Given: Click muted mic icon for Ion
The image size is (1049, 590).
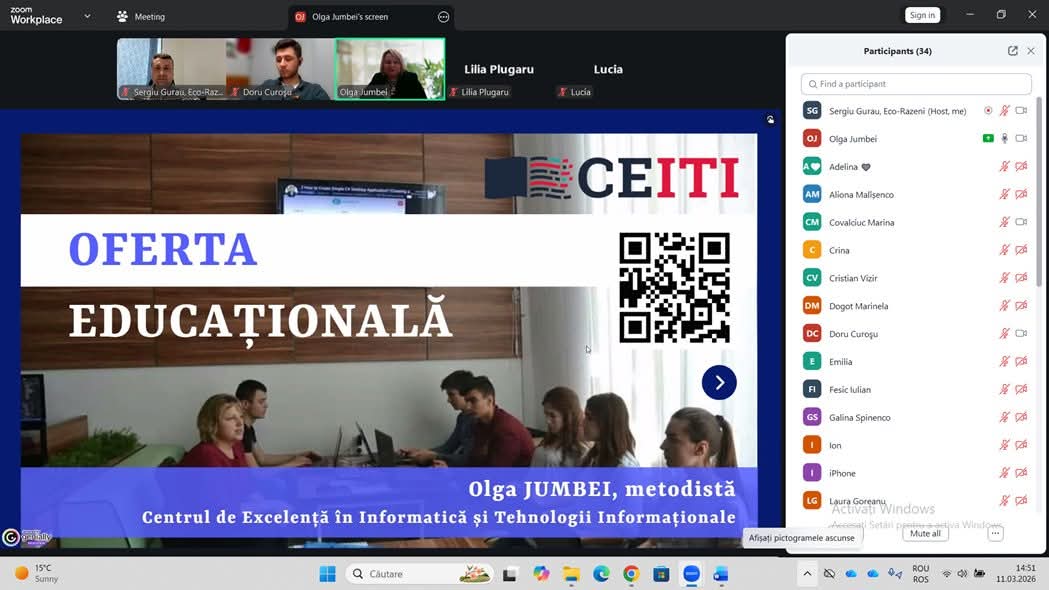Looking at the screenshot, I should (1004, 445).
